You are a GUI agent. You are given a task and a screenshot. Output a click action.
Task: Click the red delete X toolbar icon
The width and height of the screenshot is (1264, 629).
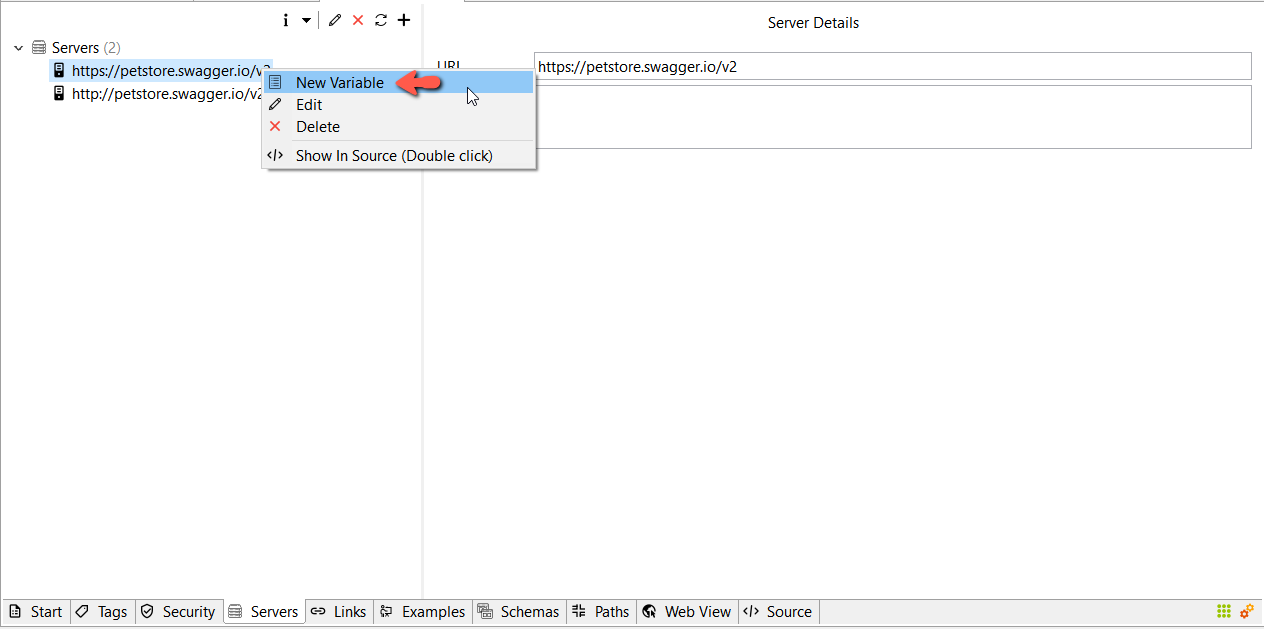[x=358, y=20]
